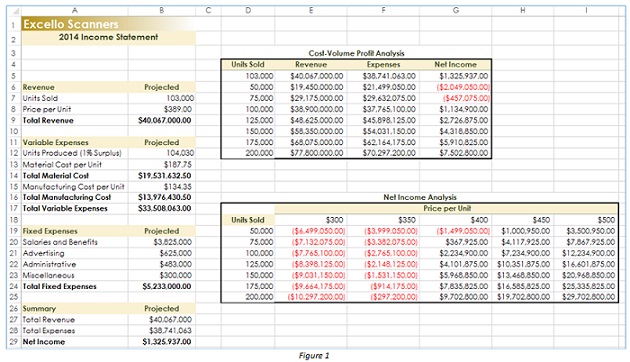This screenshot has width=630, height=362.
Task: Click the $29,702,800.00 cell in column I
Action: click(x=586, y=297)
